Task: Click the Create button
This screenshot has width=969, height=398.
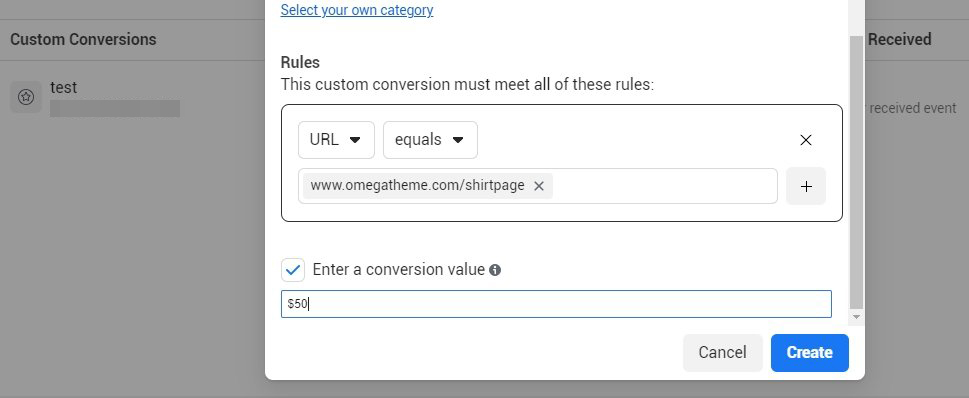Action: click(x=810, y=353)
